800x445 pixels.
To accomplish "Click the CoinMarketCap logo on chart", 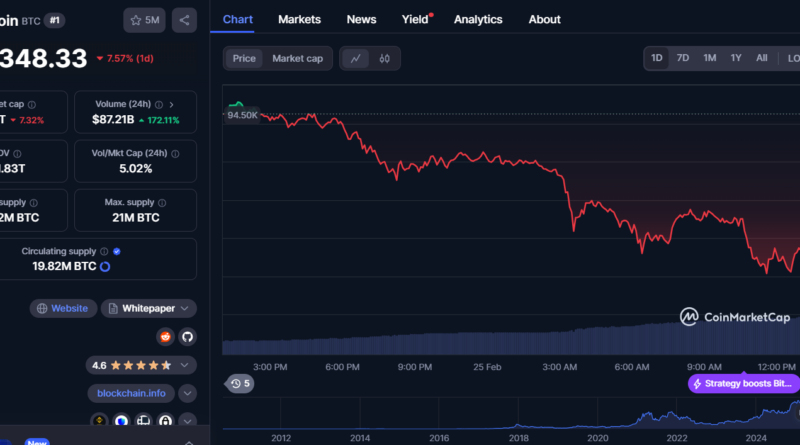I will pyautogui.click(x=735, y=317).
